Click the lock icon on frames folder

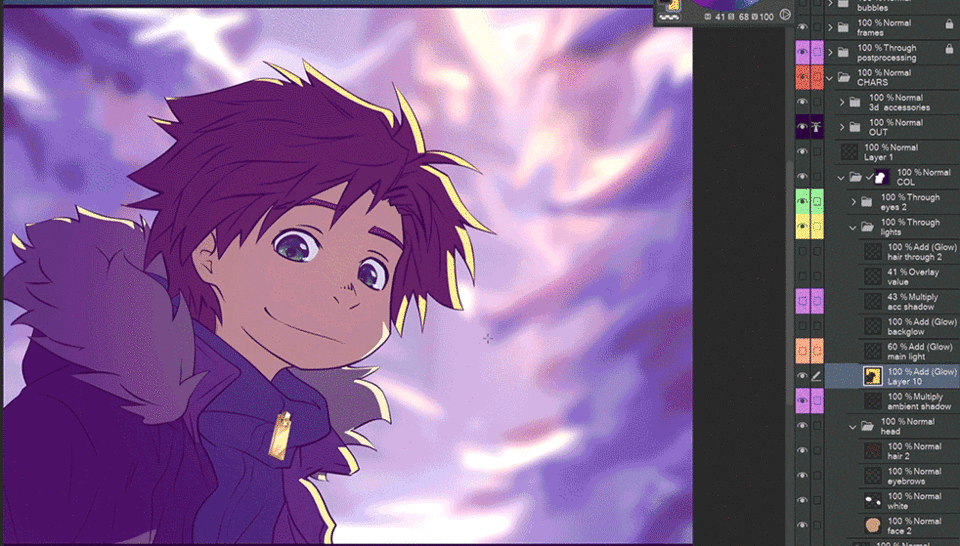(949, 24)
